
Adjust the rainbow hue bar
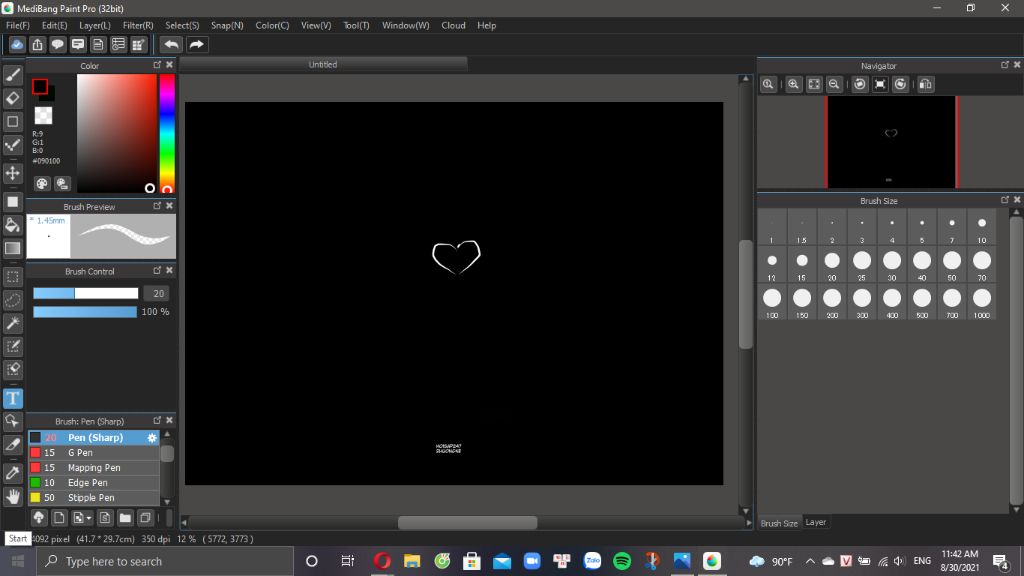tap(167, 133)
